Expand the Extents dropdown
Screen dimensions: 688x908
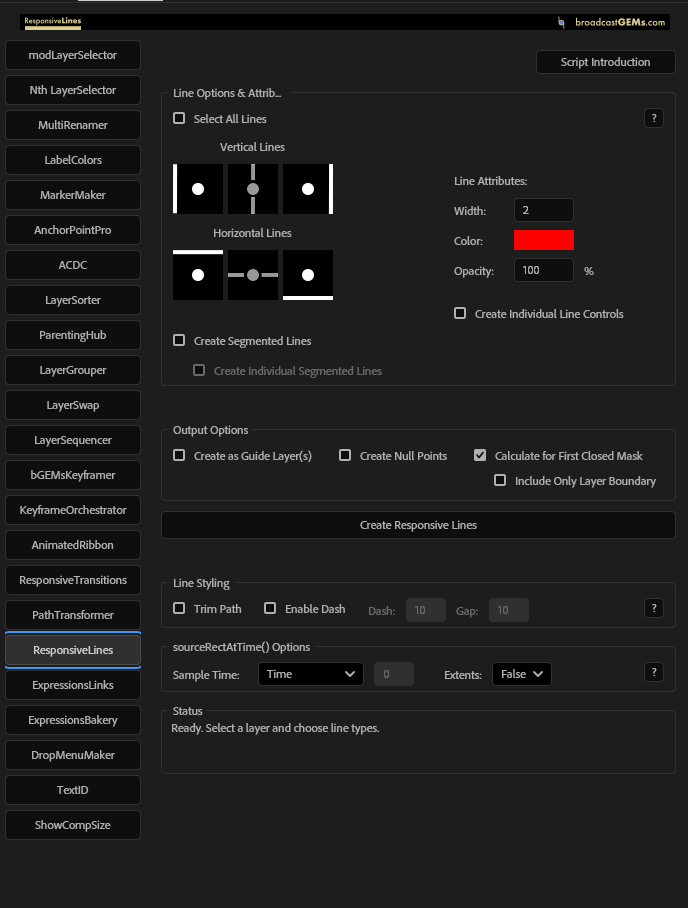coord(521,674)
